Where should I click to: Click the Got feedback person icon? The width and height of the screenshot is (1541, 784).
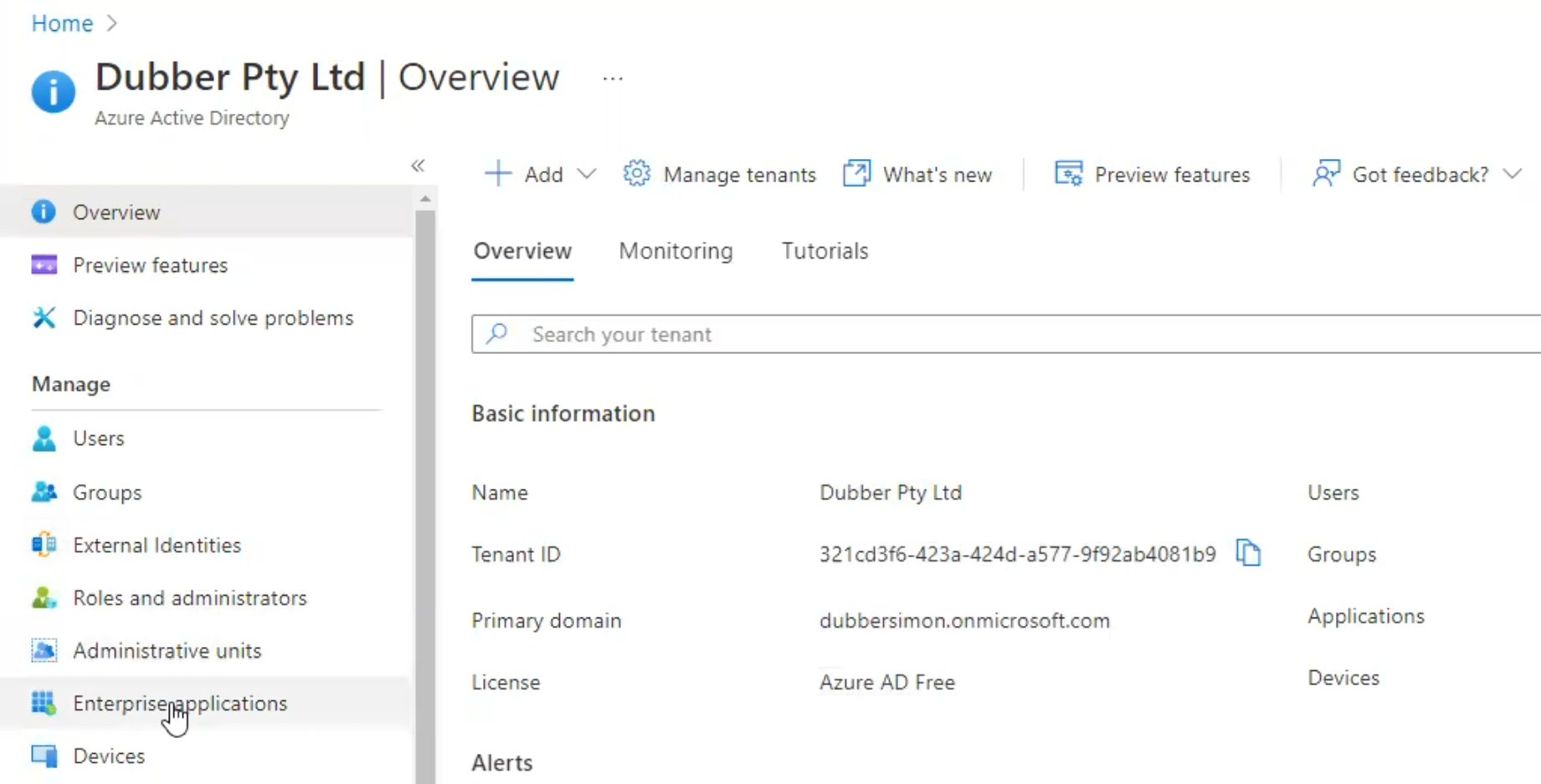click(1326, 174)
